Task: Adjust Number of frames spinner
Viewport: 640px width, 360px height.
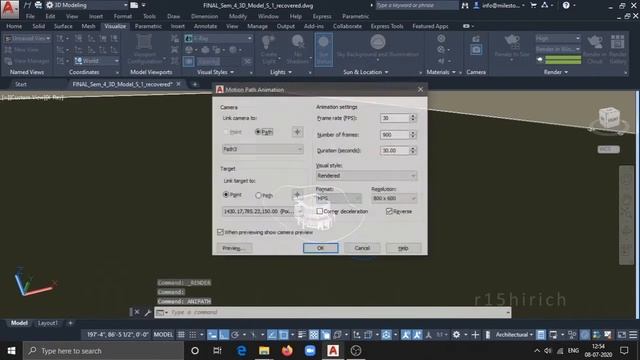Action: click(x=413, y=135)
